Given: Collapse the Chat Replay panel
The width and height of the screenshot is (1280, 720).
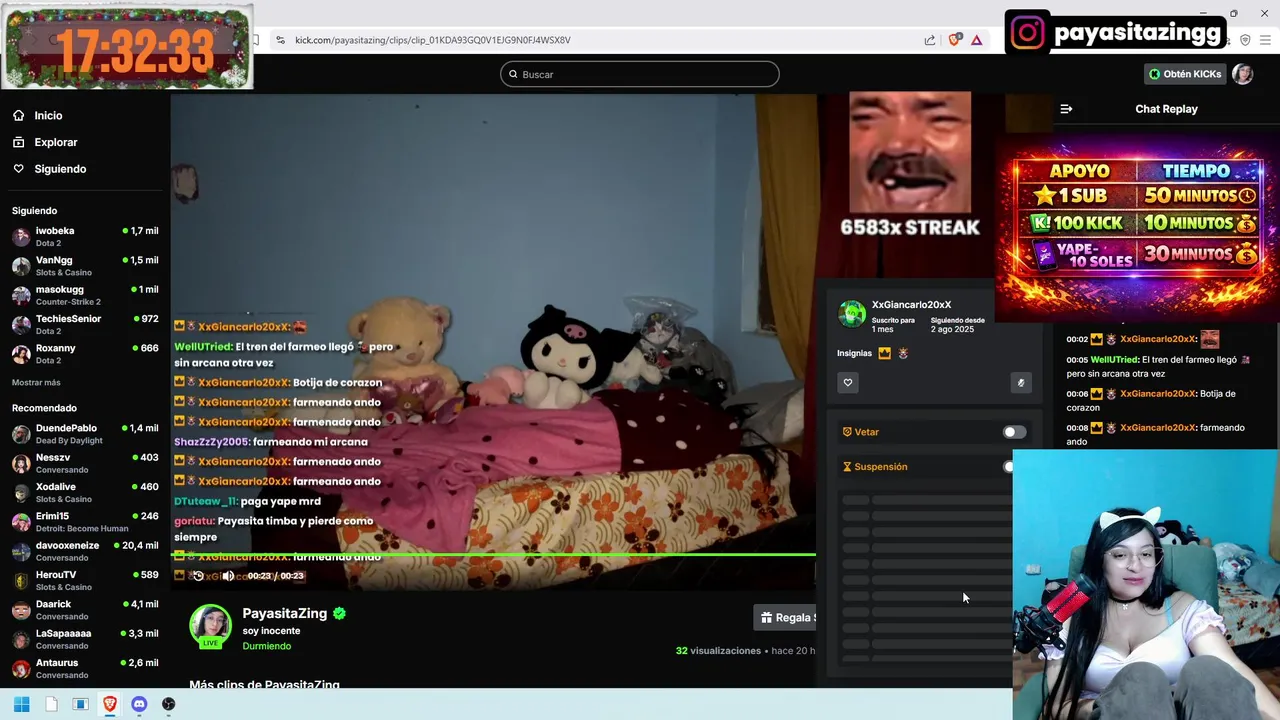Looking at the screenshot, I should point(1066,109).
